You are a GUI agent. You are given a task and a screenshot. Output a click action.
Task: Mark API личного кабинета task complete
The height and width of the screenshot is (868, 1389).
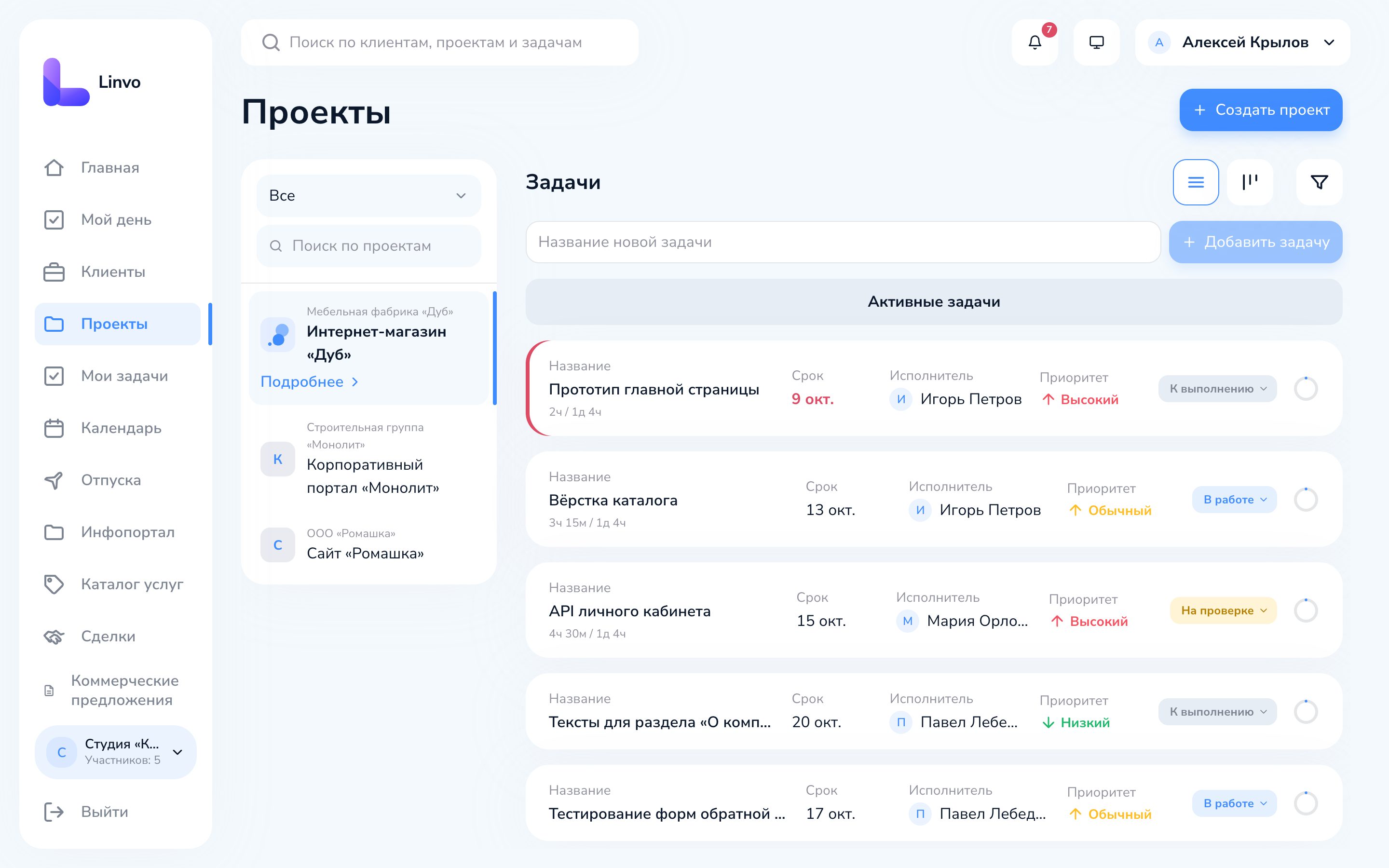point(1306,610)
